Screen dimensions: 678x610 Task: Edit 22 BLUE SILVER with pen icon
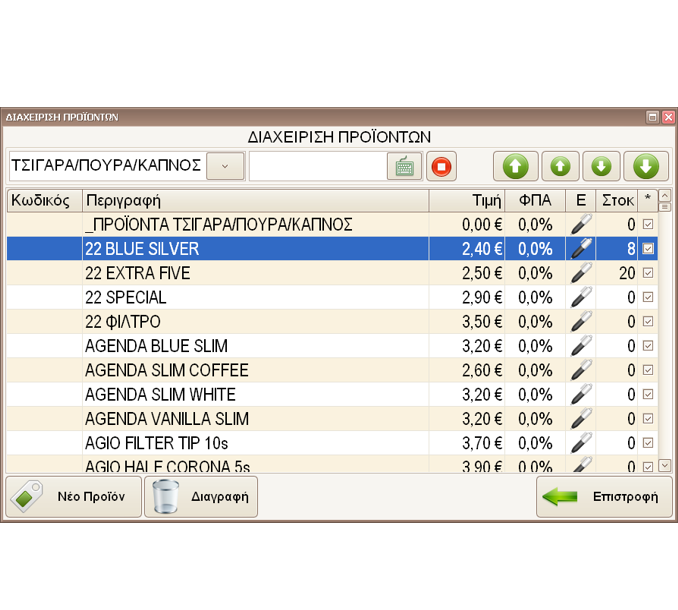pos(581,249)
